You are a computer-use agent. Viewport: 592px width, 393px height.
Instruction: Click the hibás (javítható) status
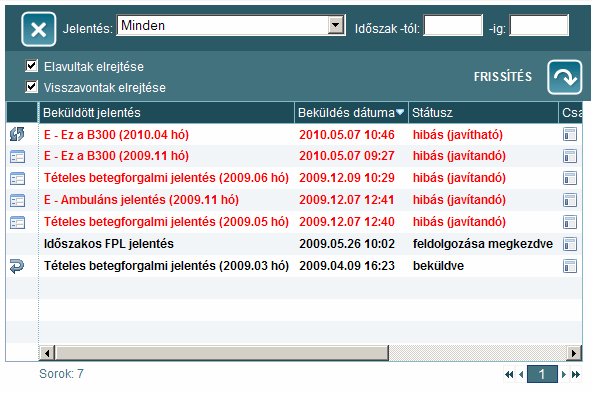pyautogui.click(x=458, y=135)
